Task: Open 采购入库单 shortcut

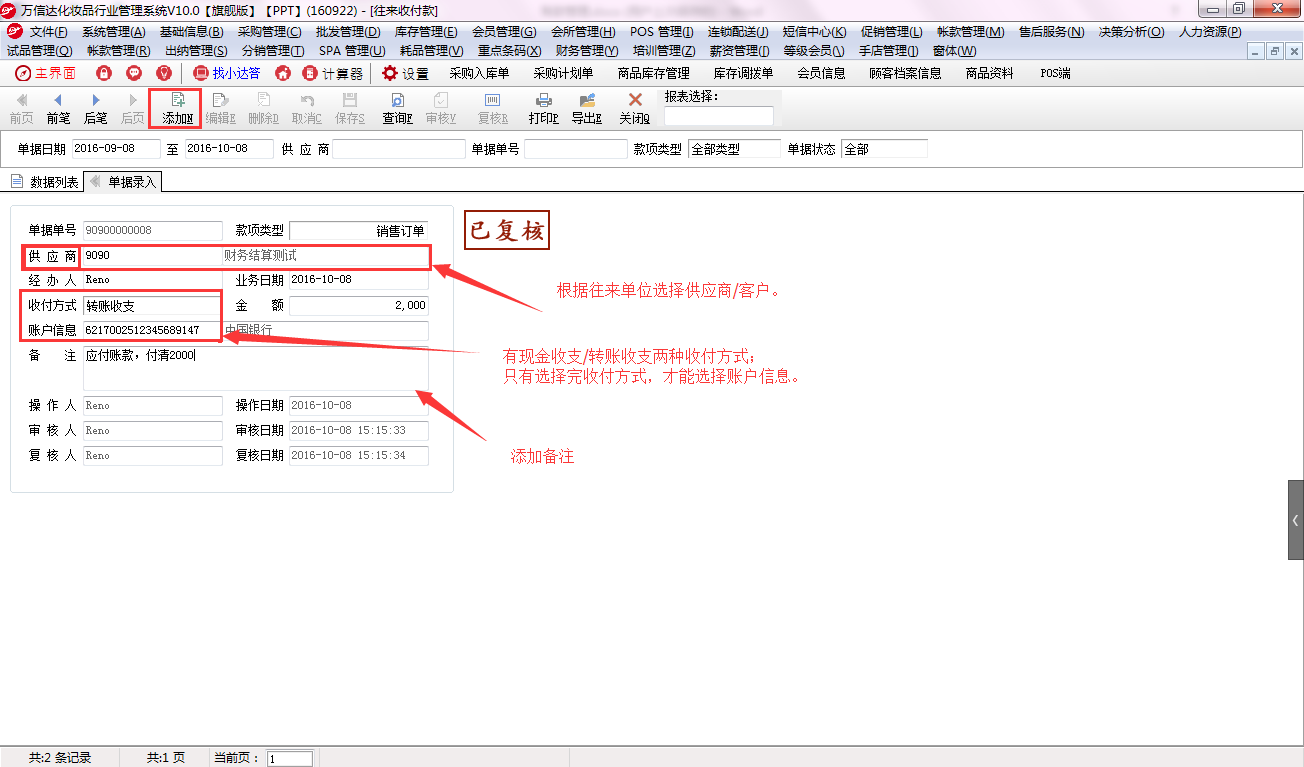Action: coord(479,73)
